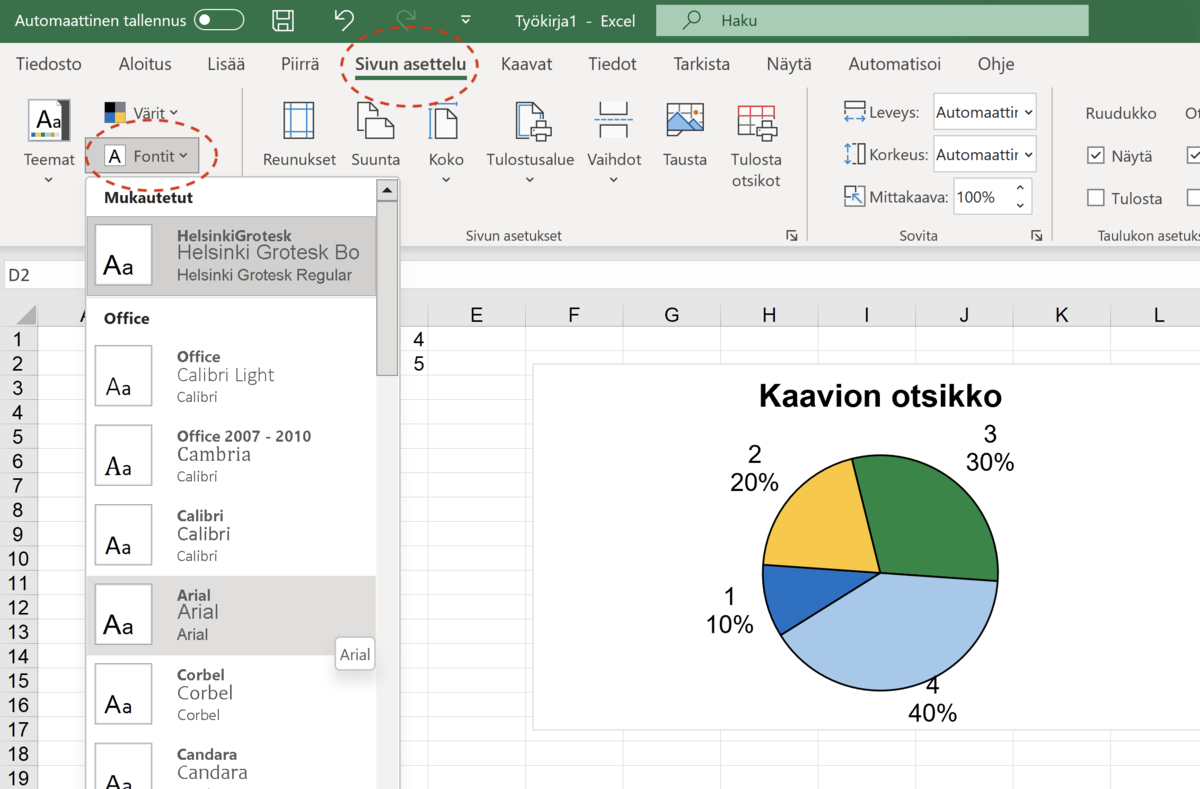
Task: Open the Tiedosto tab
Action: point(49,64)
